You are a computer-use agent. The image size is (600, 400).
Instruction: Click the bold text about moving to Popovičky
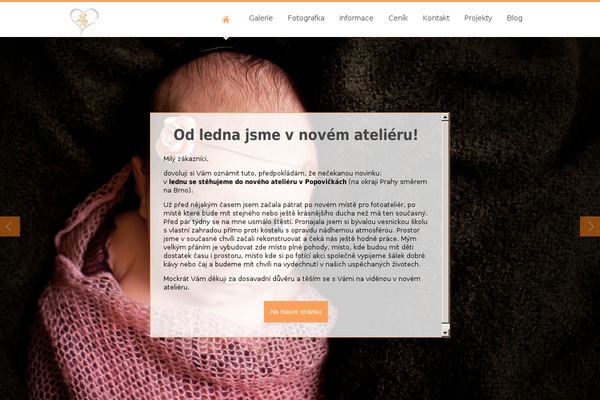(x=258, y=182)
